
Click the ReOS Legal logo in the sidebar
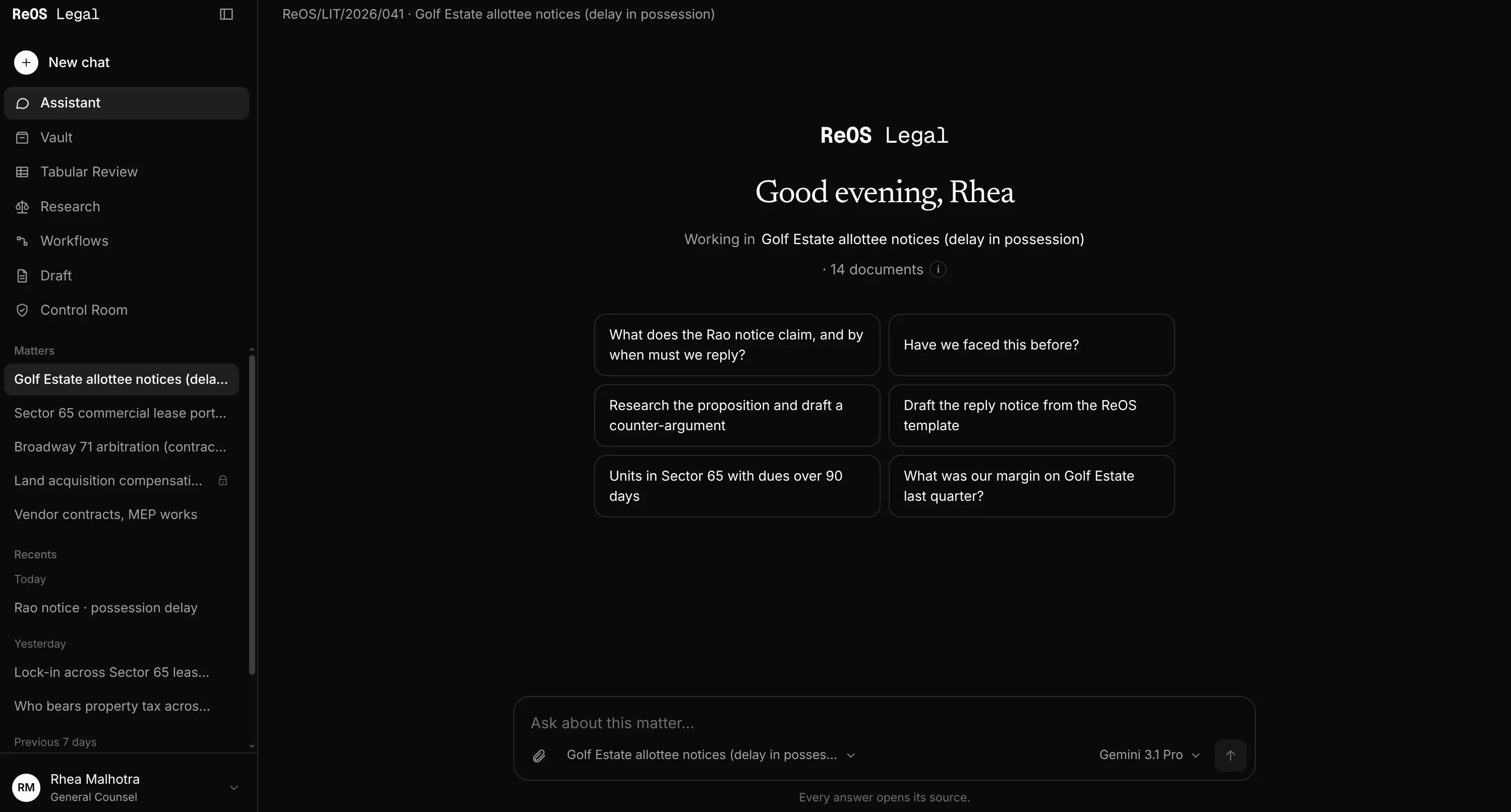55,14
